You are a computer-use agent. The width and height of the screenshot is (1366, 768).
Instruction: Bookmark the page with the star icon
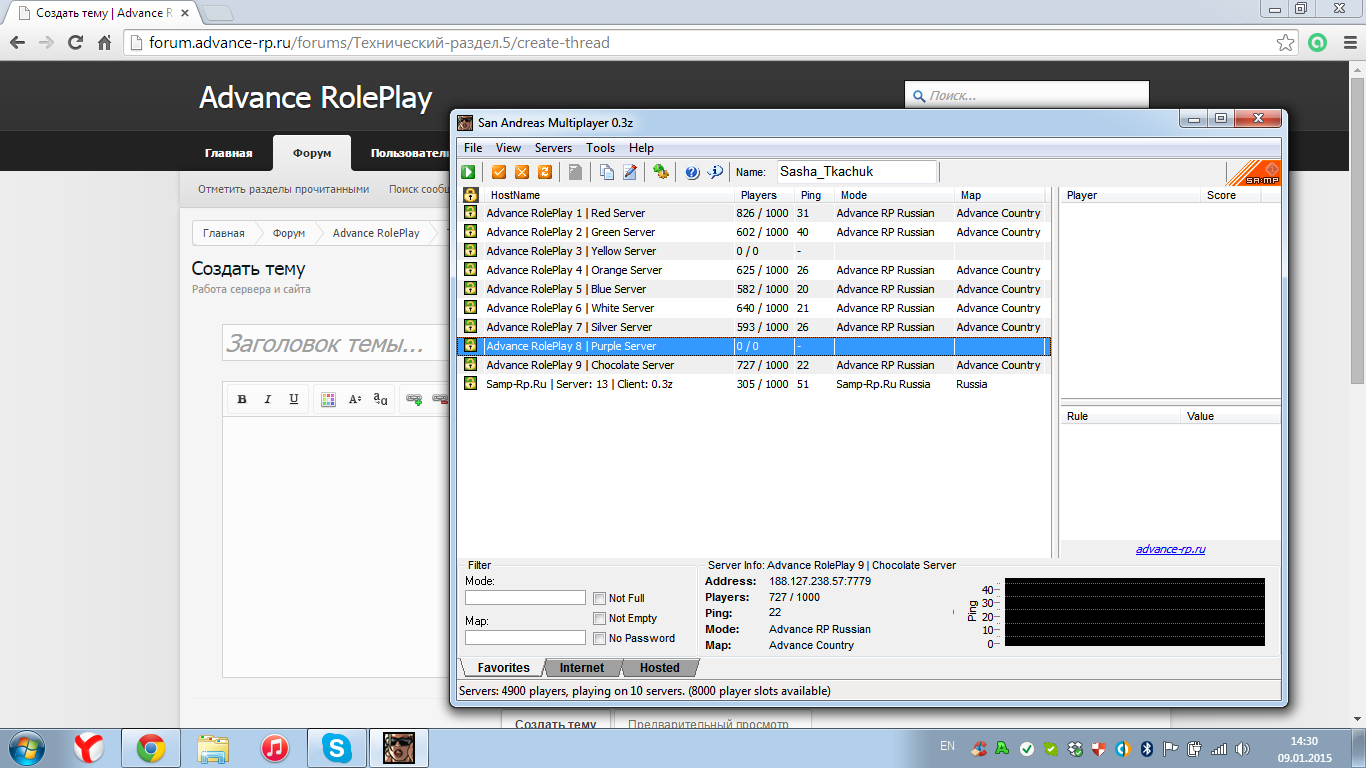coord(1286,43)
